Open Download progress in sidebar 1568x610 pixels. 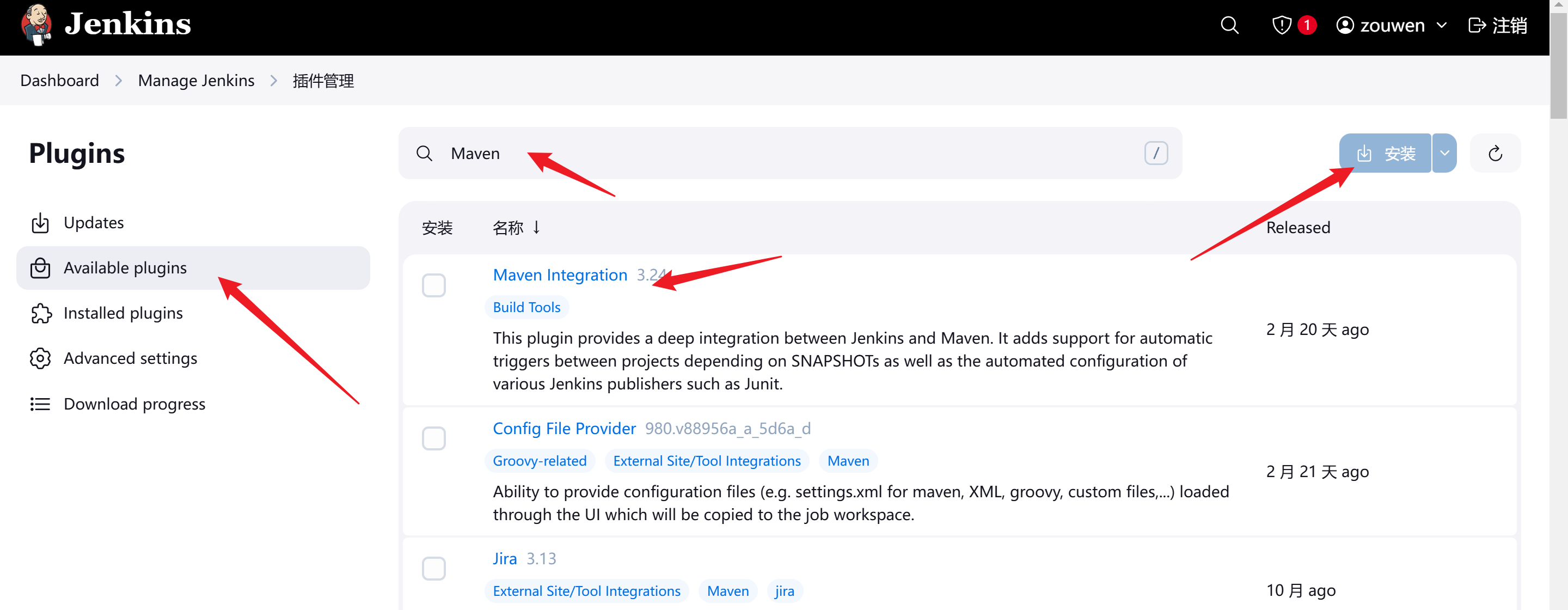(x=193, y=404)
